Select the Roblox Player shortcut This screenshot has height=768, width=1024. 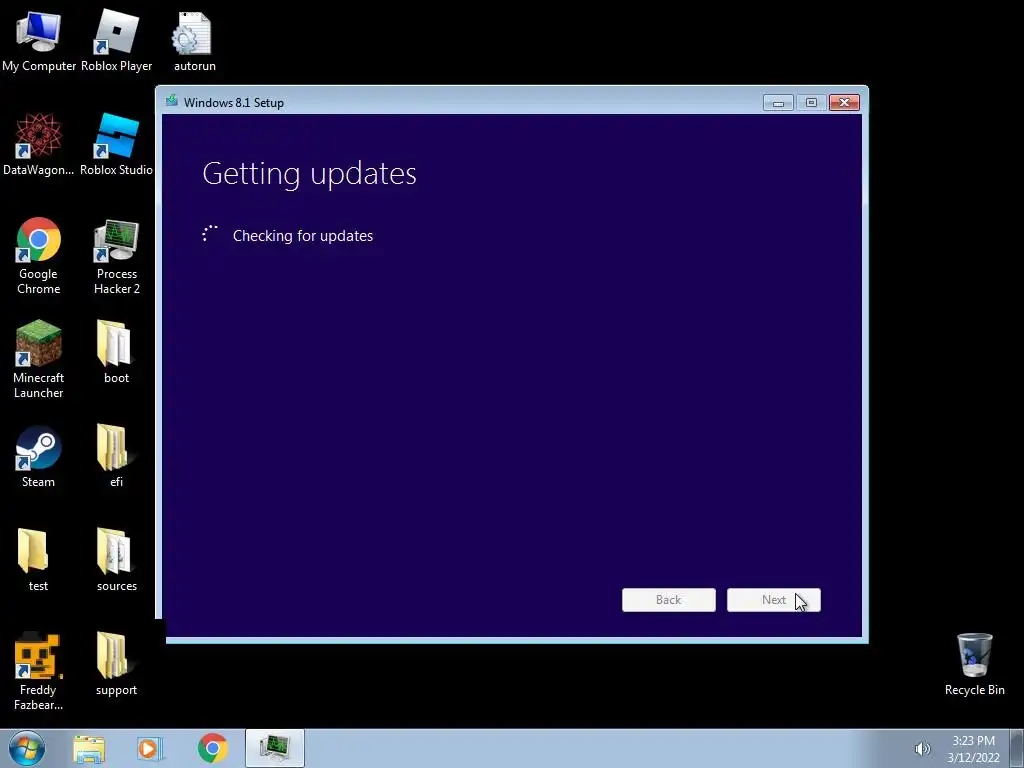(x=116, y=40)
